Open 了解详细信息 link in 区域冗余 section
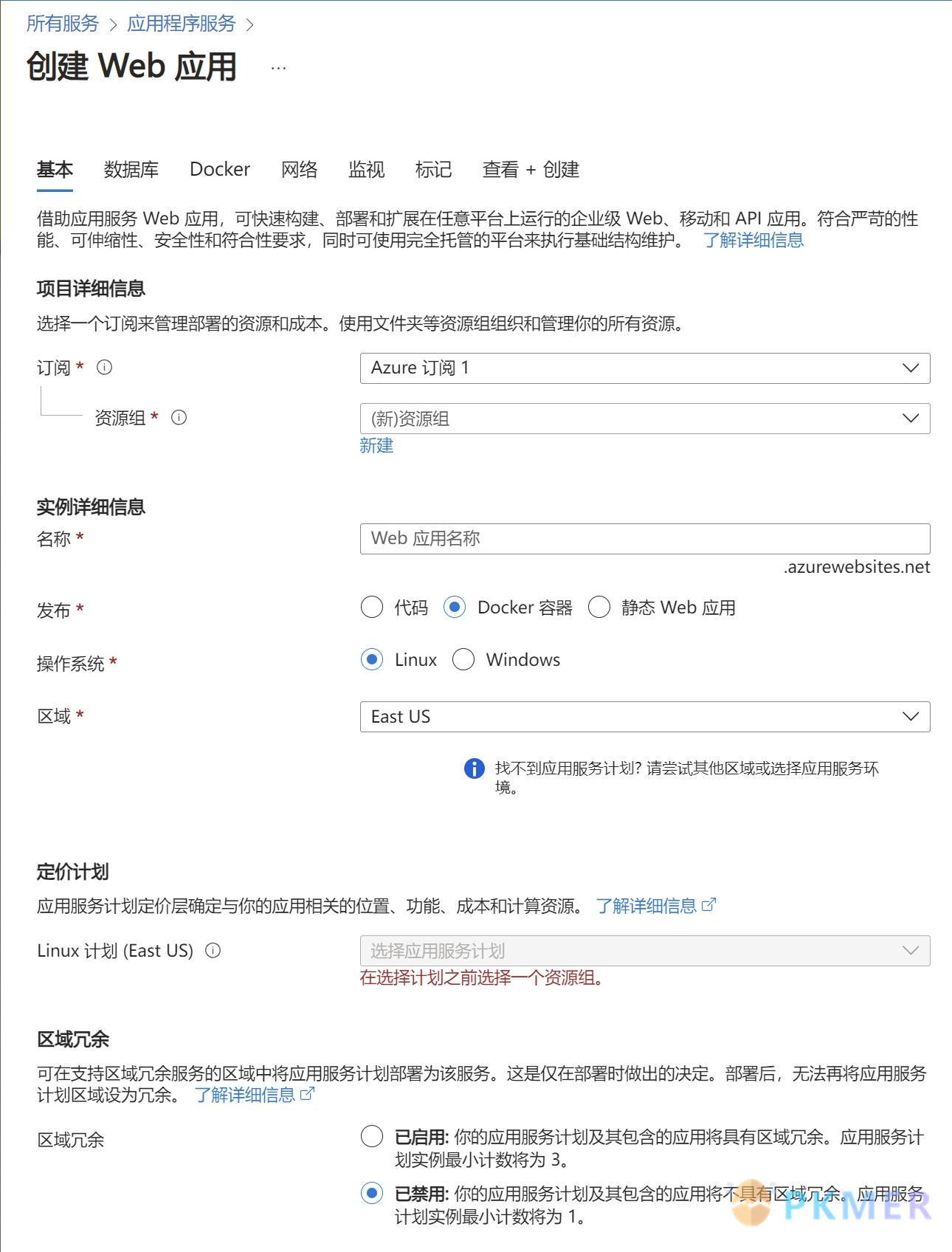 pyautogui.click(x=245, y=1095)
